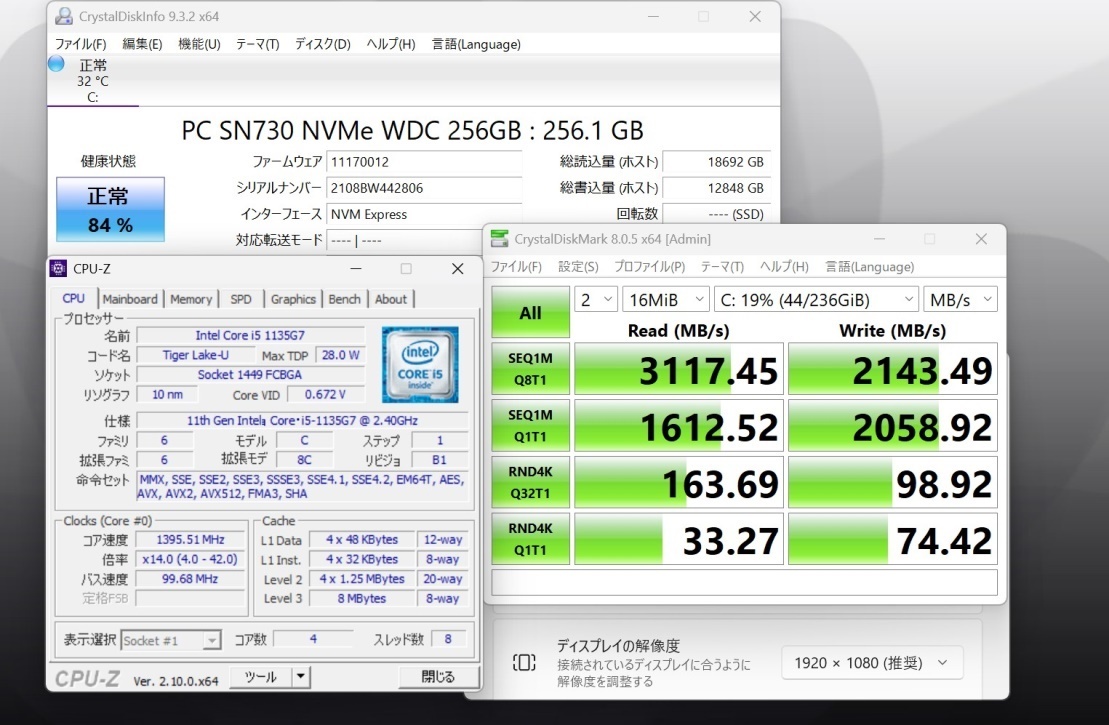Image resolution: width=1109 pixels, height=725 pixels.
Task: Open the test count dropdown showing 2
Action: (596, 300)
